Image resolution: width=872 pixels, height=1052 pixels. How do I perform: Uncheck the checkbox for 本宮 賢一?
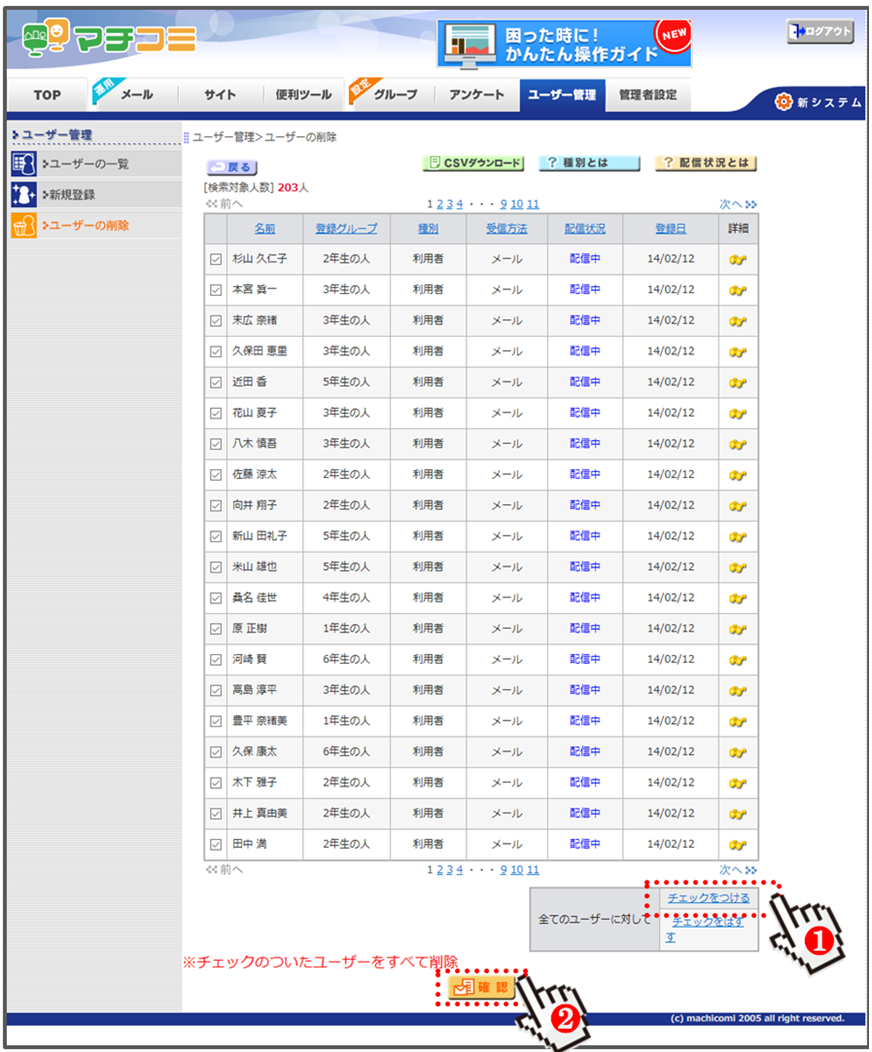(216, 290)
